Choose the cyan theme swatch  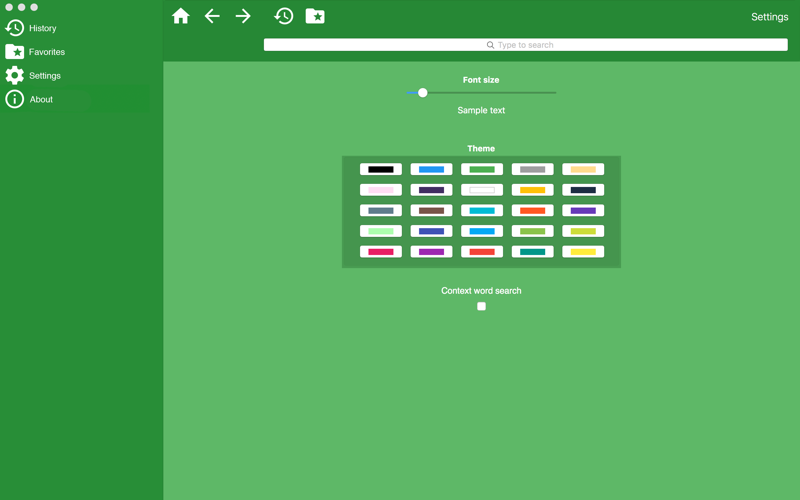482,210
